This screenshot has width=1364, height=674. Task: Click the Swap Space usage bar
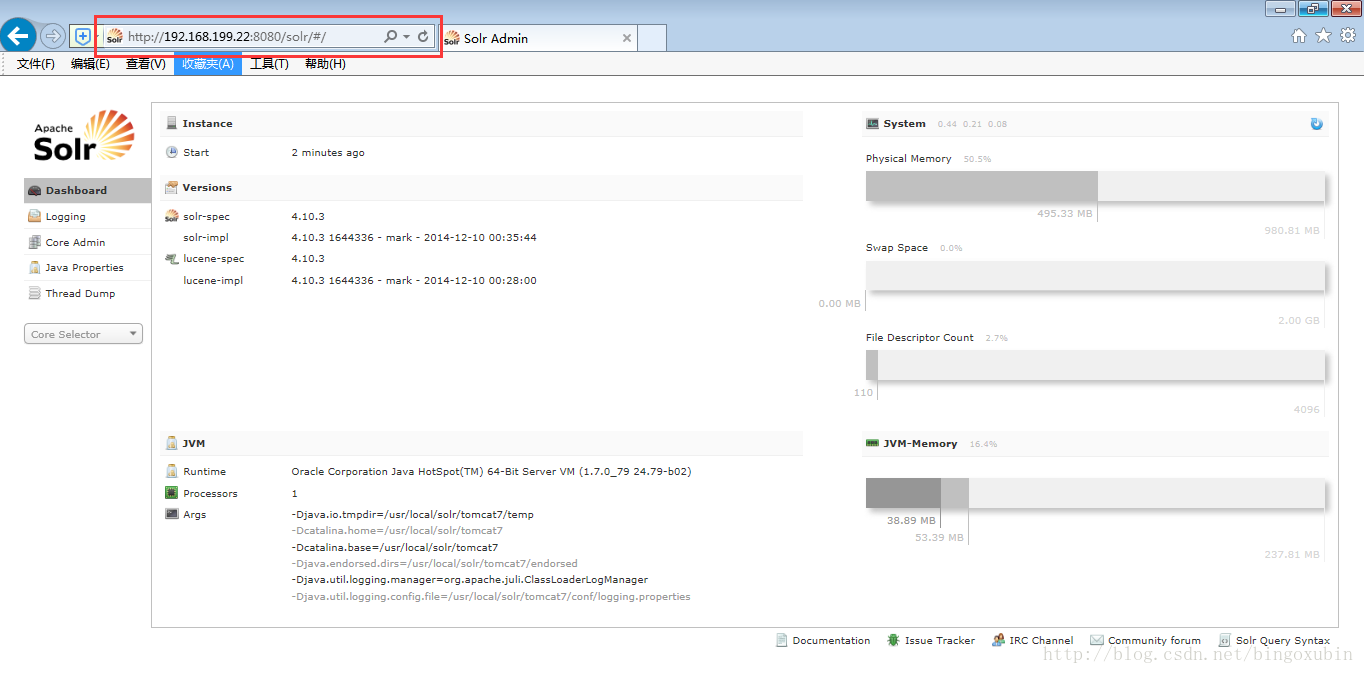[1095, 276]
